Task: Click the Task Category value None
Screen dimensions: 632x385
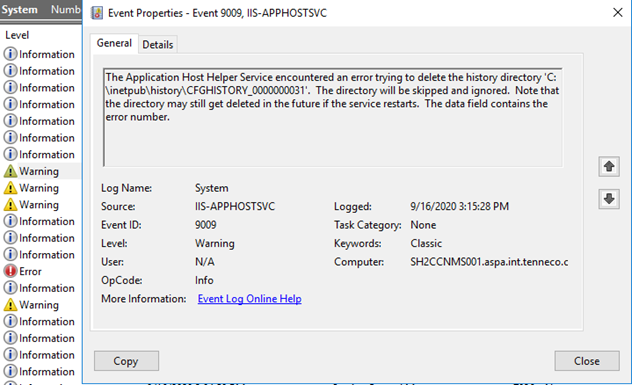Action: point(423,225)
